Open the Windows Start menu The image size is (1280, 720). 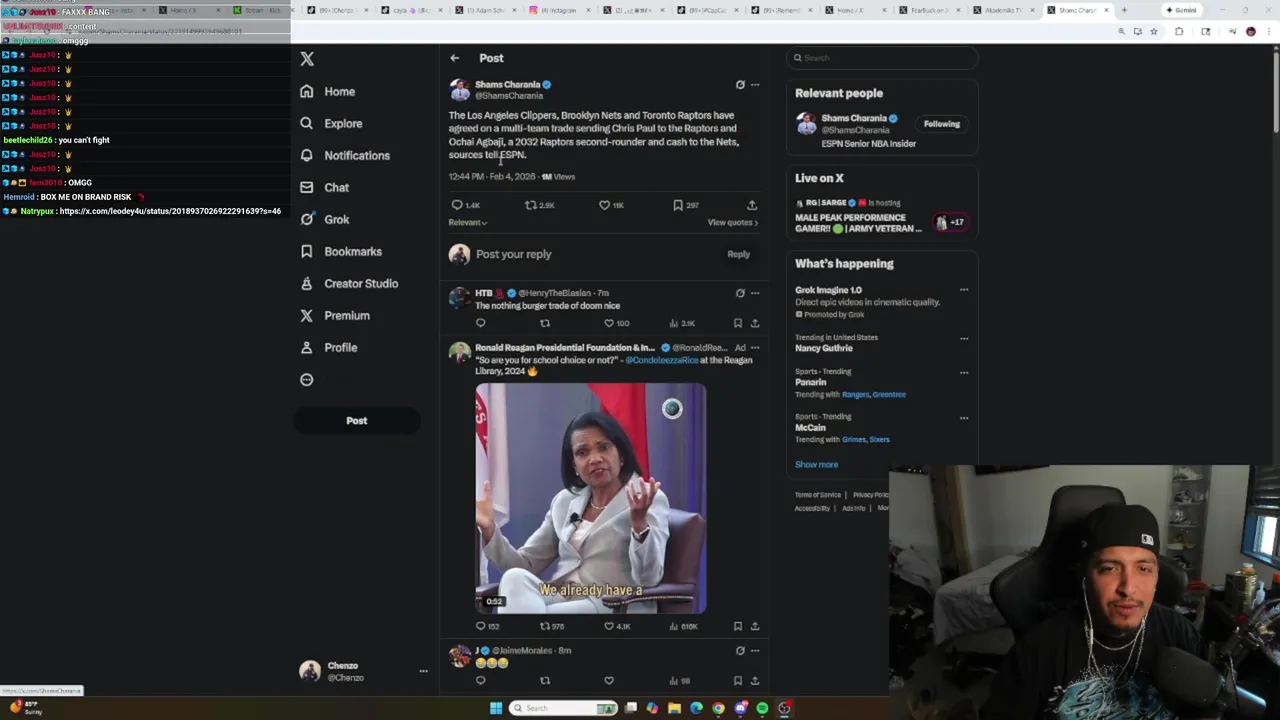496,708
